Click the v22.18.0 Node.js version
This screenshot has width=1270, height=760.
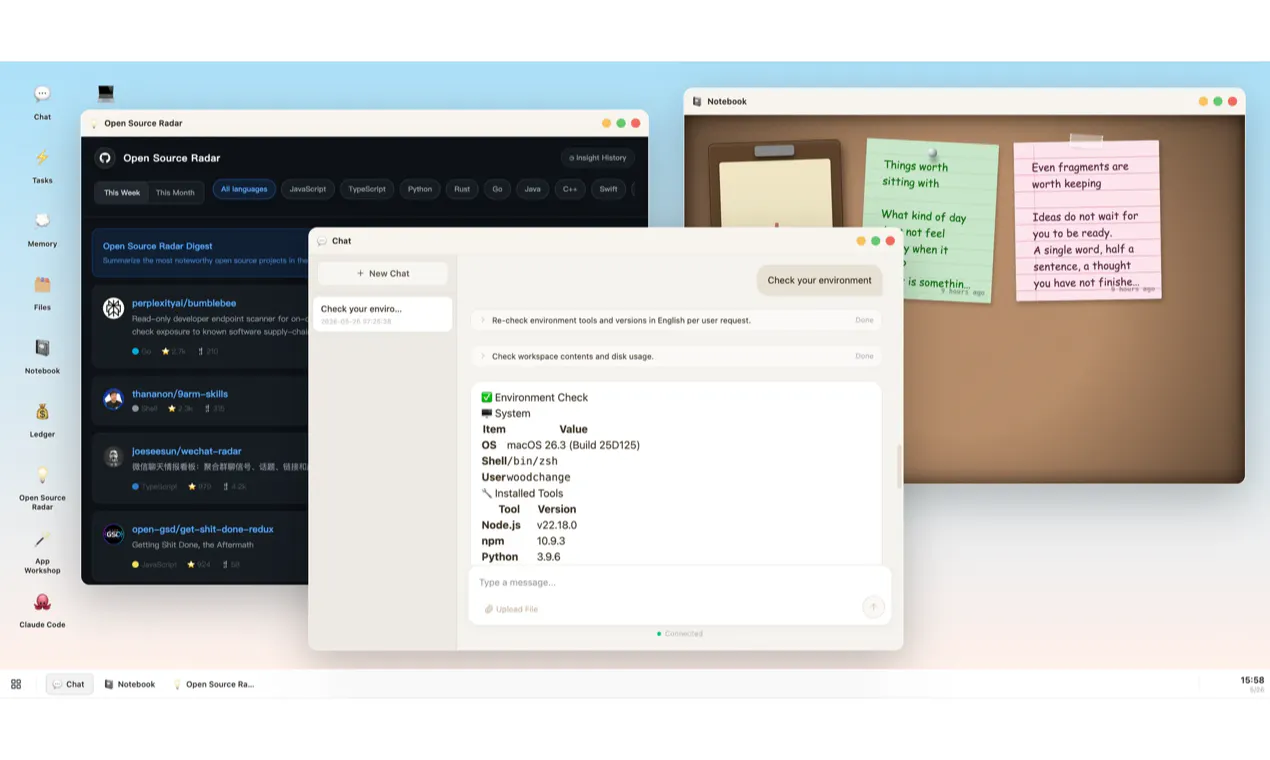pyautogui.click(x=557, y=525)
